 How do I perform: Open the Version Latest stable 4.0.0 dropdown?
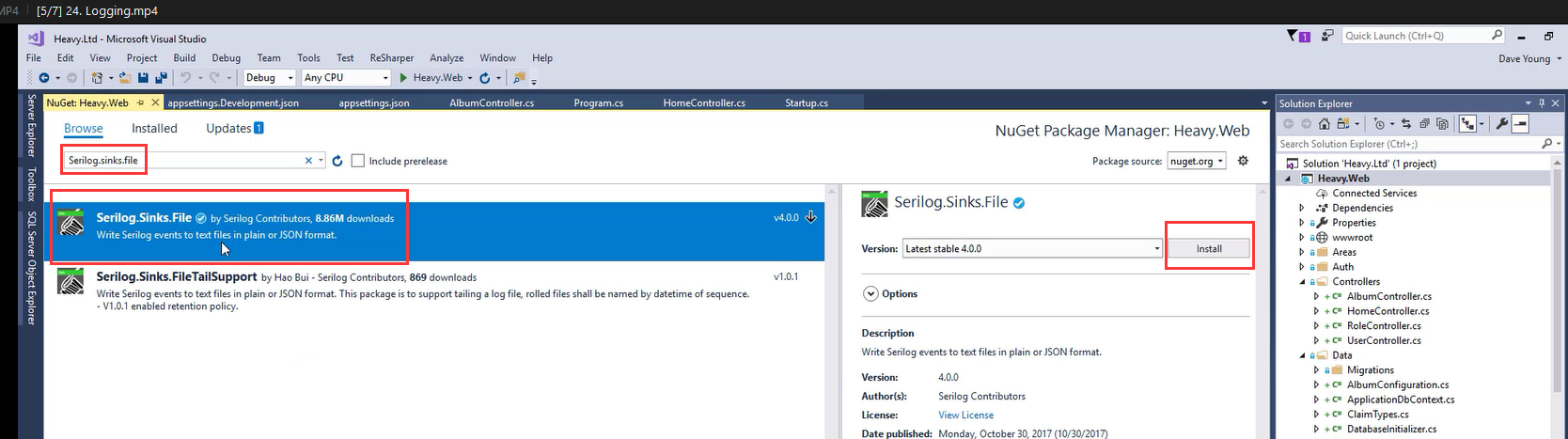point(1032,249)
